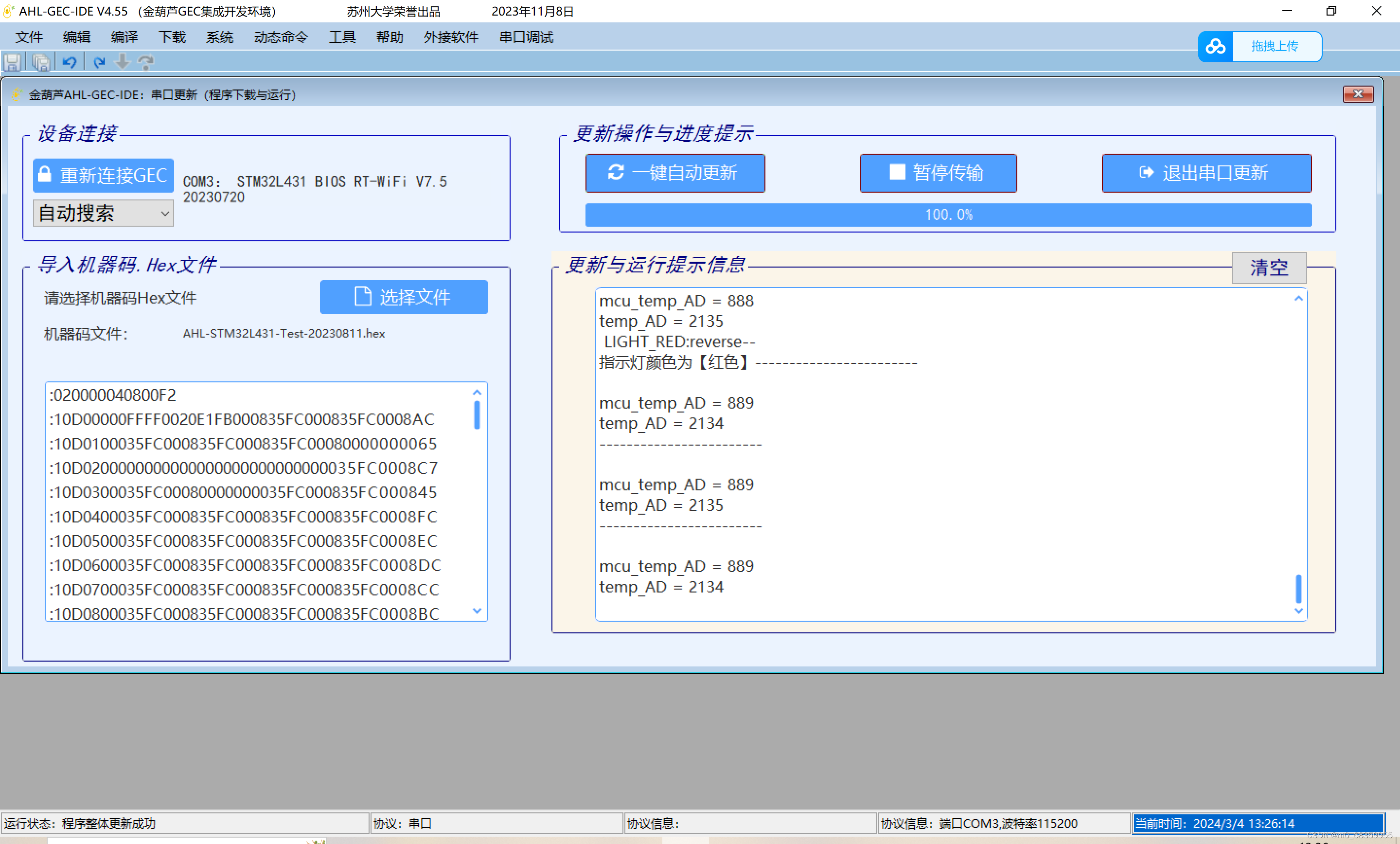Screen dimensions: 1400x844
Task: Open the 串口调试 menu
Action: pos(526,37)
